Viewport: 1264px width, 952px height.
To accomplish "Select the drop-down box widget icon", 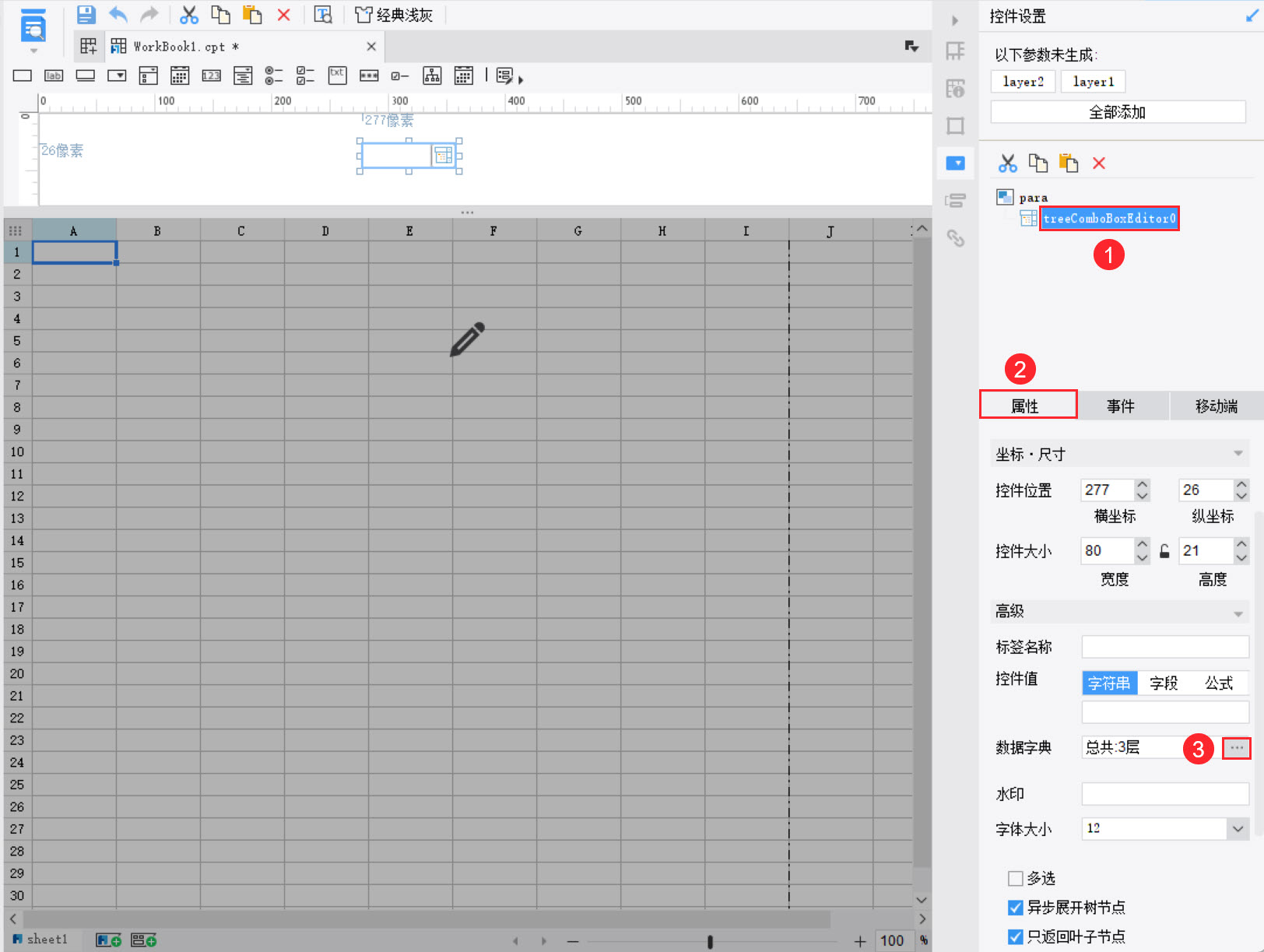I will click(117, 76).
